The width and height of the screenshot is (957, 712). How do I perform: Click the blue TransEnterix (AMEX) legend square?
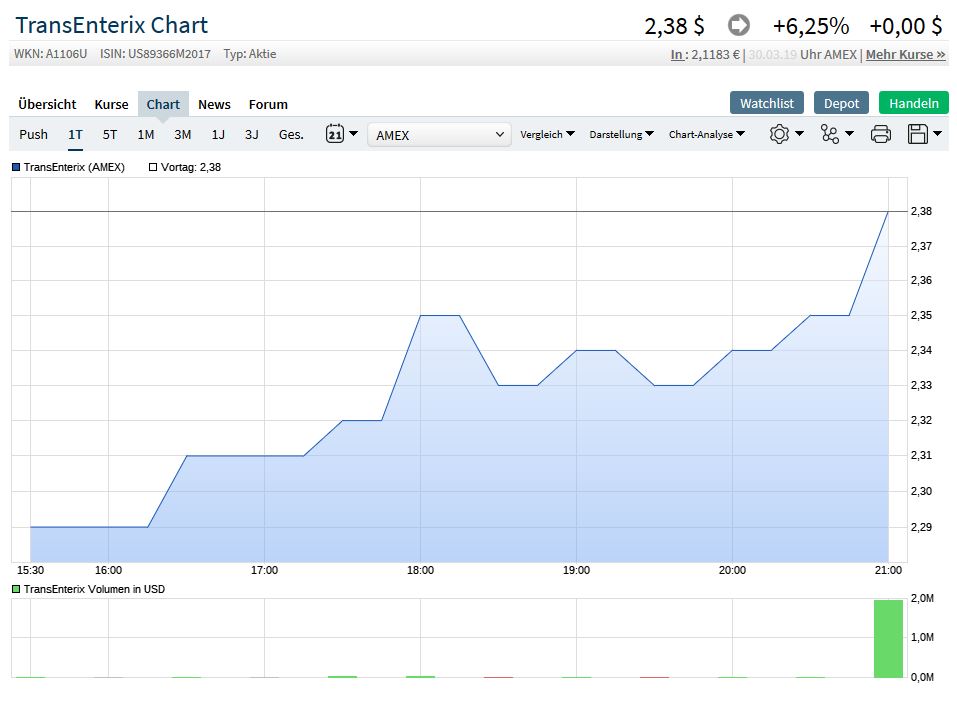[16, 167]
